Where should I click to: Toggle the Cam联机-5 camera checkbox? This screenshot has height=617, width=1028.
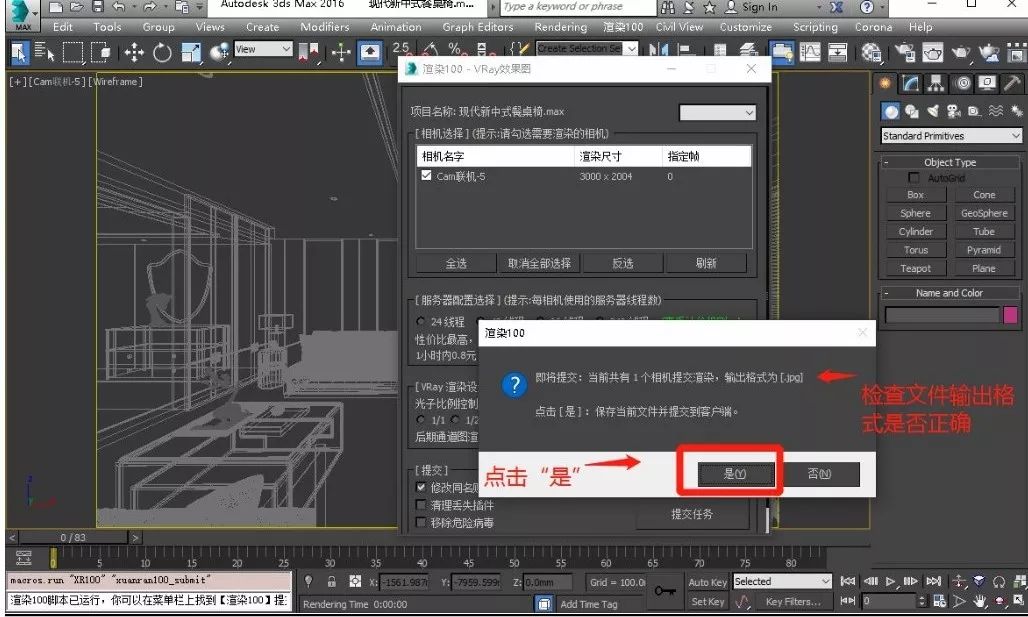pos(426,176)
